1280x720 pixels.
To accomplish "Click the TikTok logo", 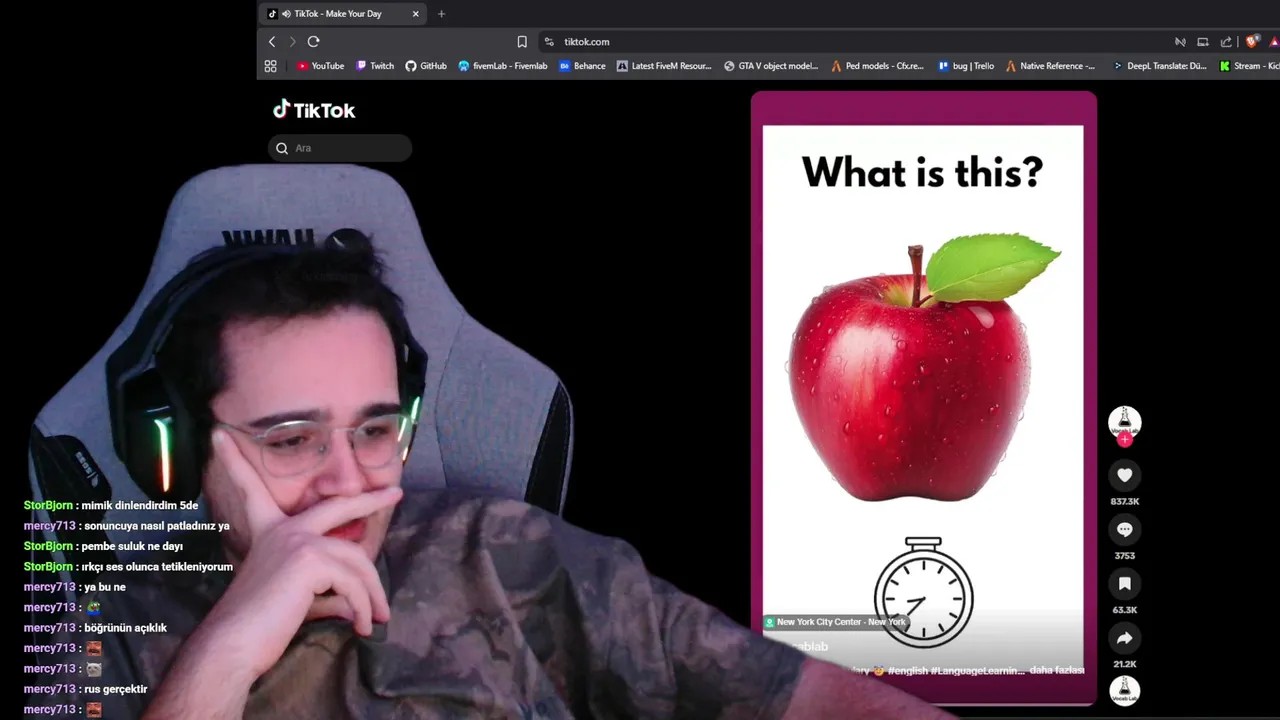I will (314, 110).
